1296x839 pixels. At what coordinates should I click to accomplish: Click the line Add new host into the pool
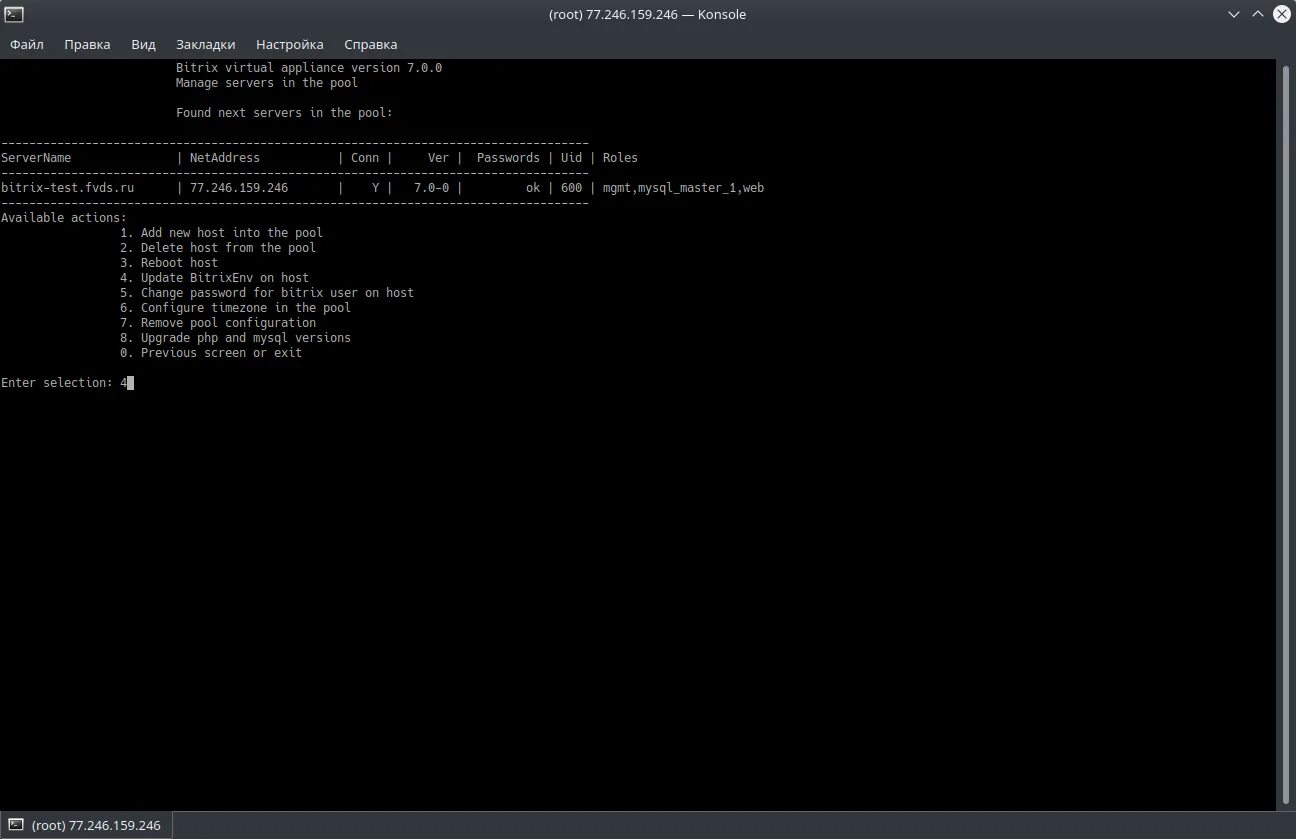(221, 232)
